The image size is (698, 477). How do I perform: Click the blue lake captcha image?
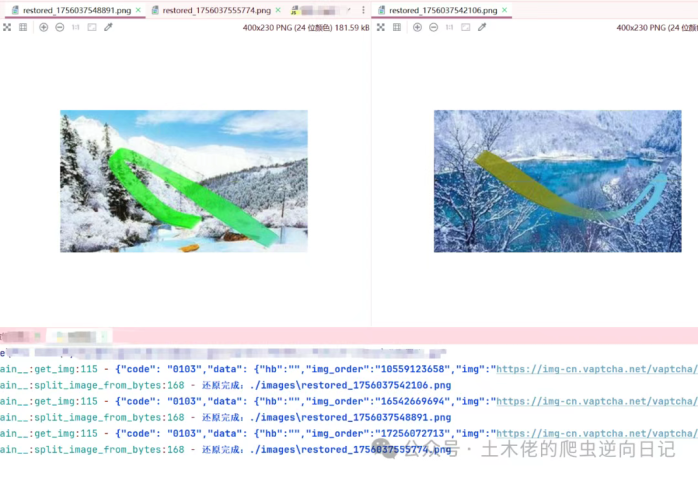pyautogui.click(x=557, y=180)
